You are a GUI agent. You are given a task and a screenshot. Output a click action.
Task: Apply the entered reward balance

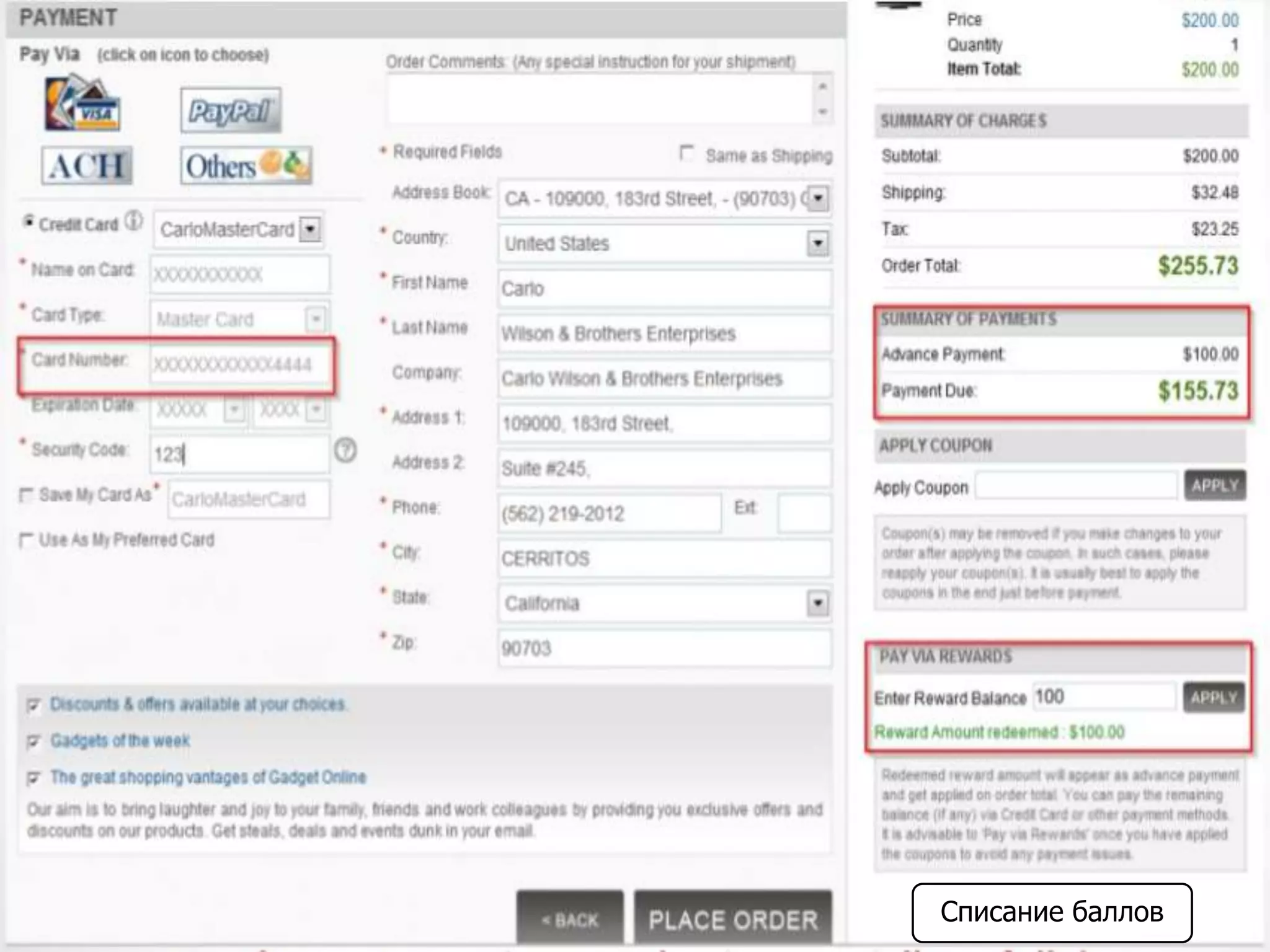[x=1214, y=698]
